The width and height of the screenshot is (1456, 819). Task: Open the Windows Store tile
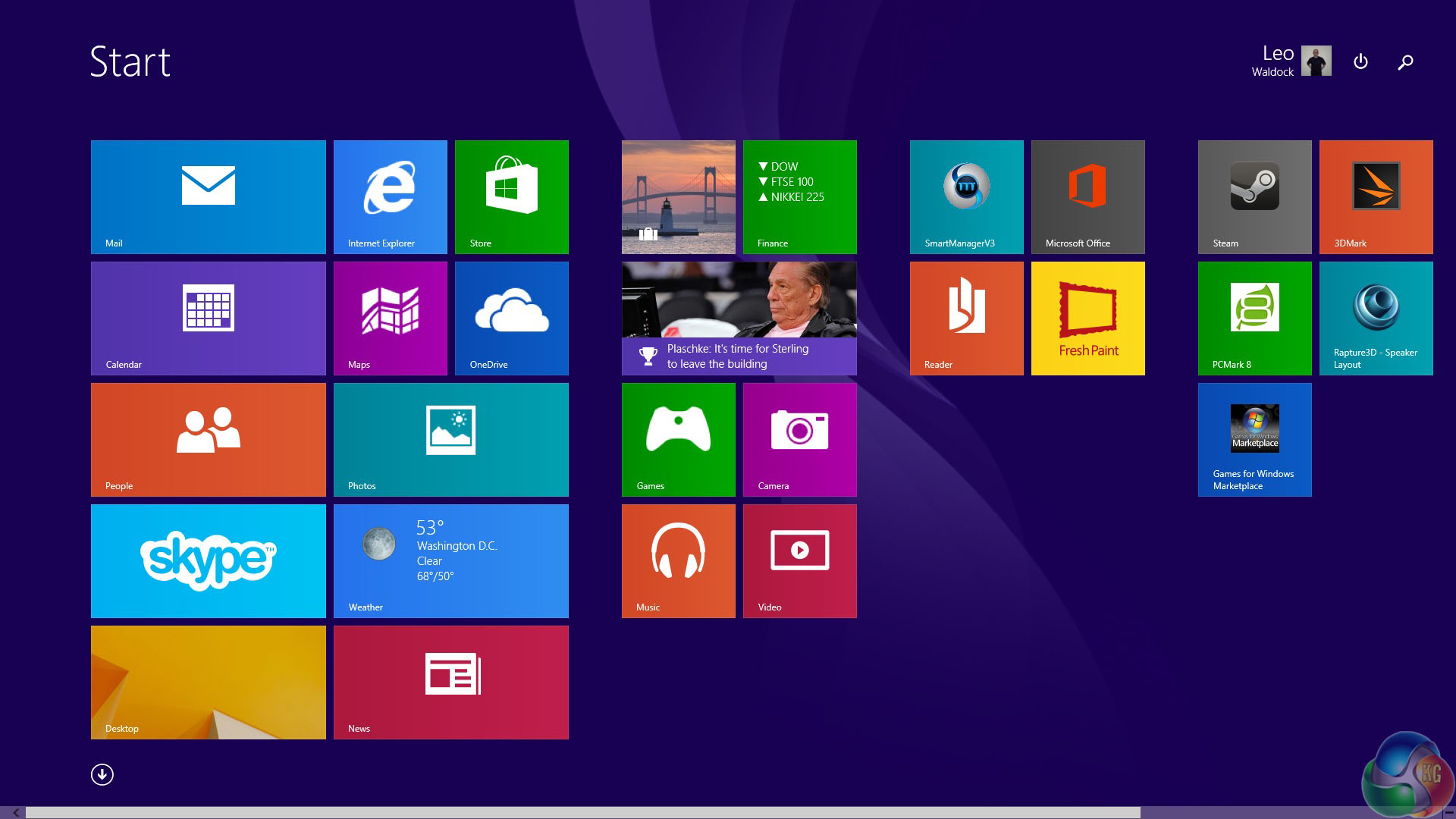[x=511, y=196]
